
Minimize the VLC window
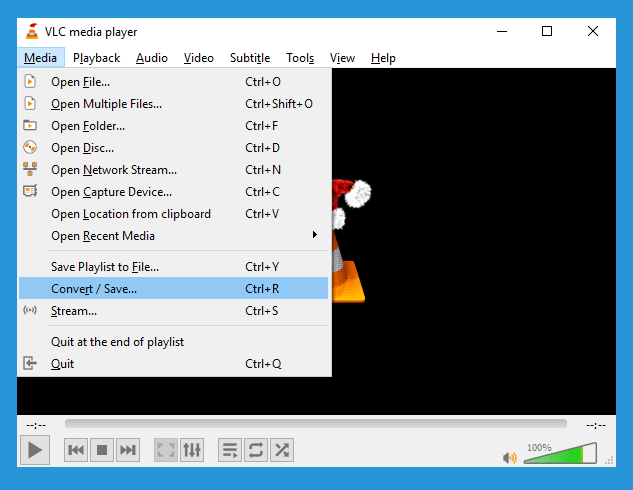tap(502, 31)
